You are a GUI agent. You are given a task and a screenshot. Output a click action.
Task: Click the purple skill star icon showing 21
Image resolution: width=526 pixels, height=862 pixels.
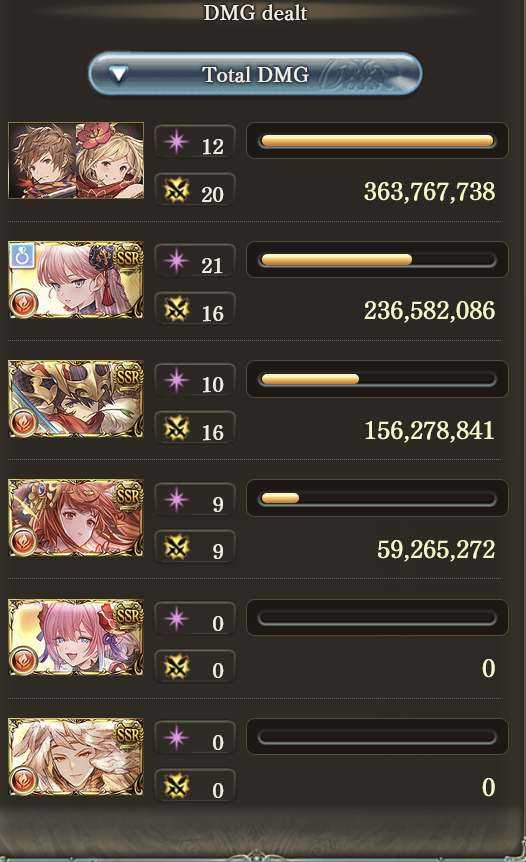pos(177,261)
